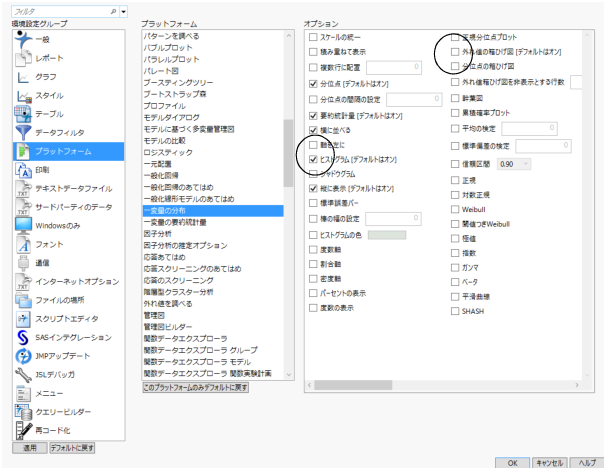Uncheck ヒストグラム [デフォルトはオン]
606x470 pixels.
click(x=313, y=159)
